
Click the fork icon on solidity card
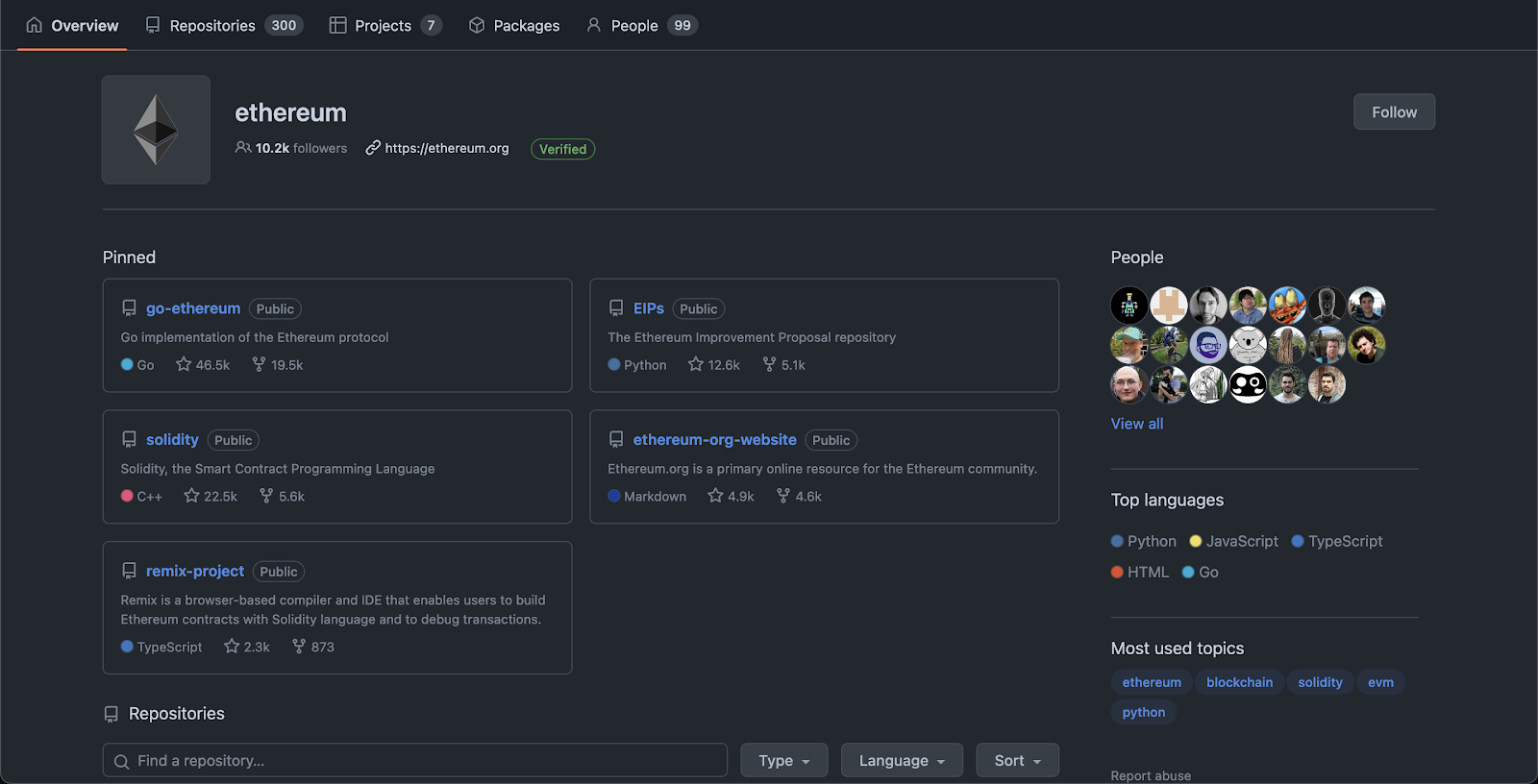tap(266, 496)
